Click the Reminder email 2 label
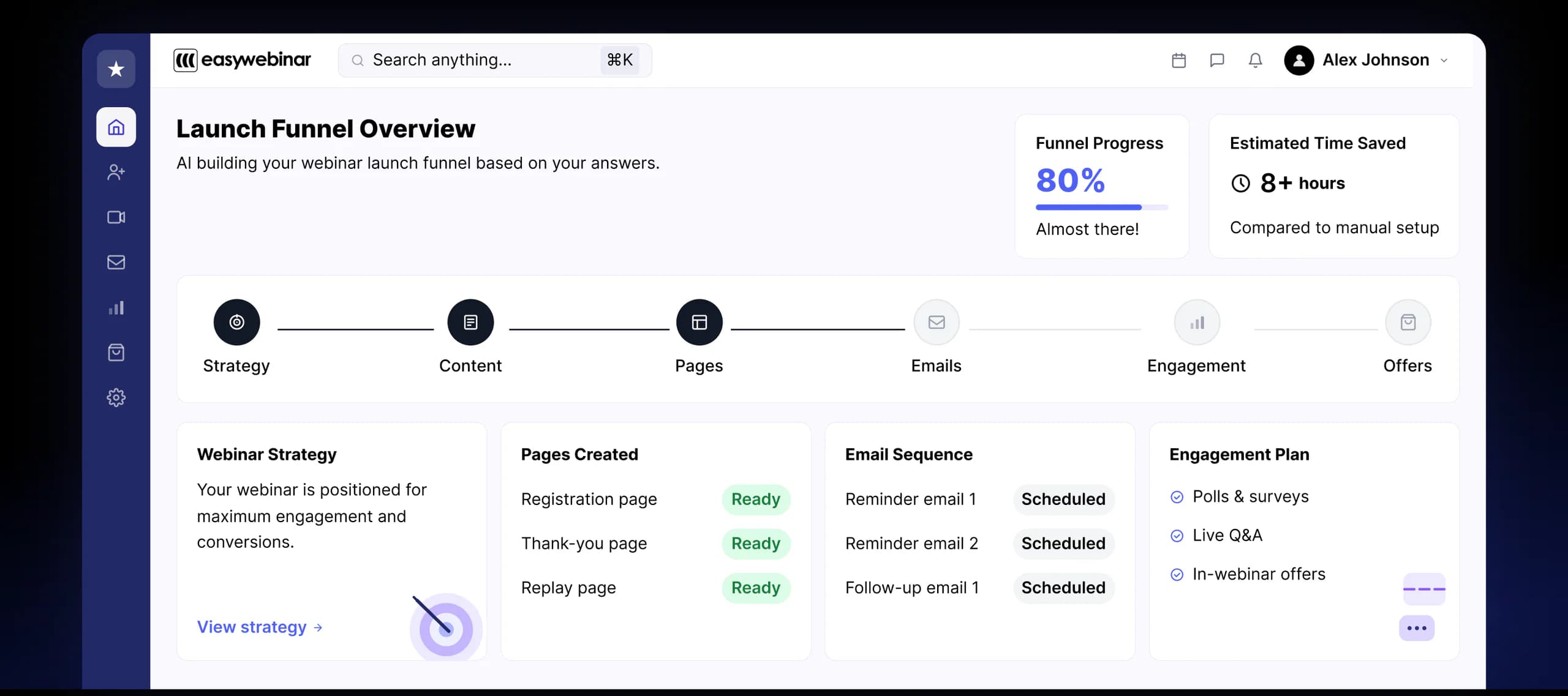 911,544
